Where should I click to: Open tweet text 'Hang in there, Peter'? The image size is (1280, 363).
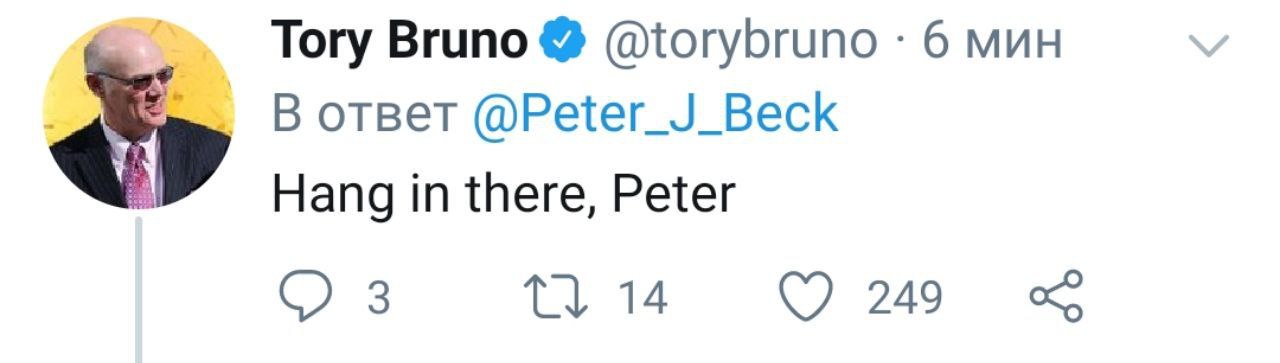pyautogui.click(x=503, y=194)
